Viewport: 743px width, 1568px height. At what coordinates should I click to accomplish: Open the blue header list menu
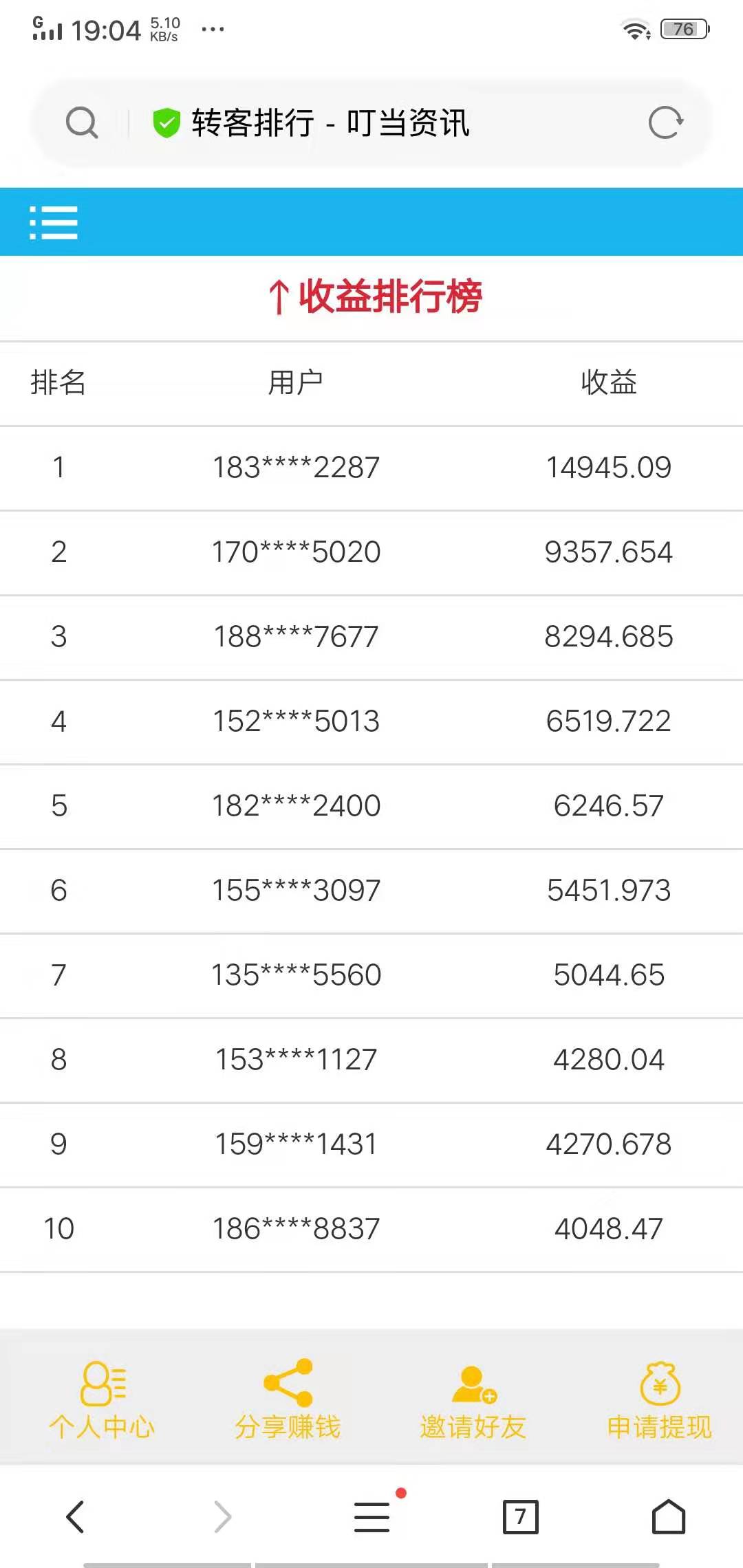54,223
